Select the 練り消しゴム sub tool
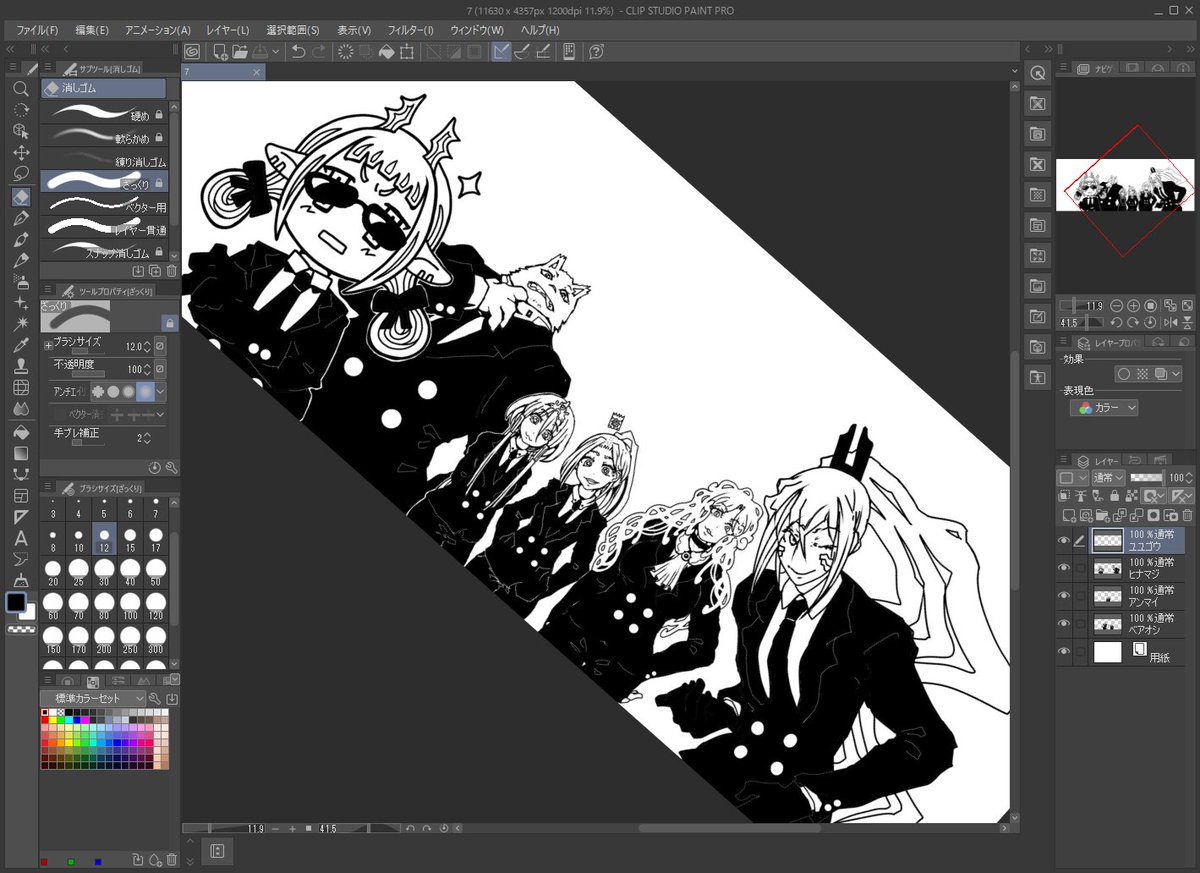 coord(104,159)
